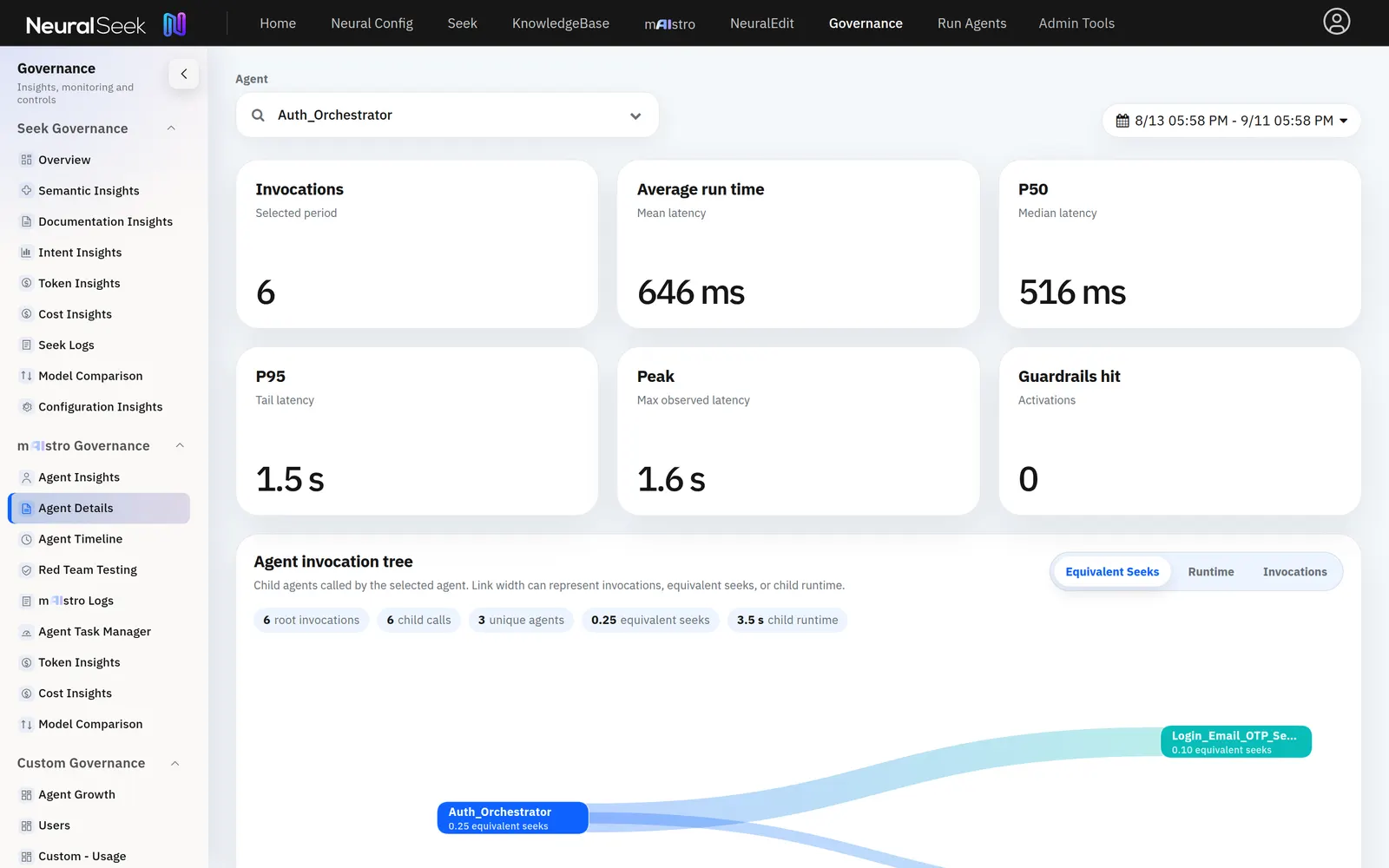The width and height of the screenshot is (1389, 868).
Task: Open the KnowledgeBase menu item
Action: [561, 23]
